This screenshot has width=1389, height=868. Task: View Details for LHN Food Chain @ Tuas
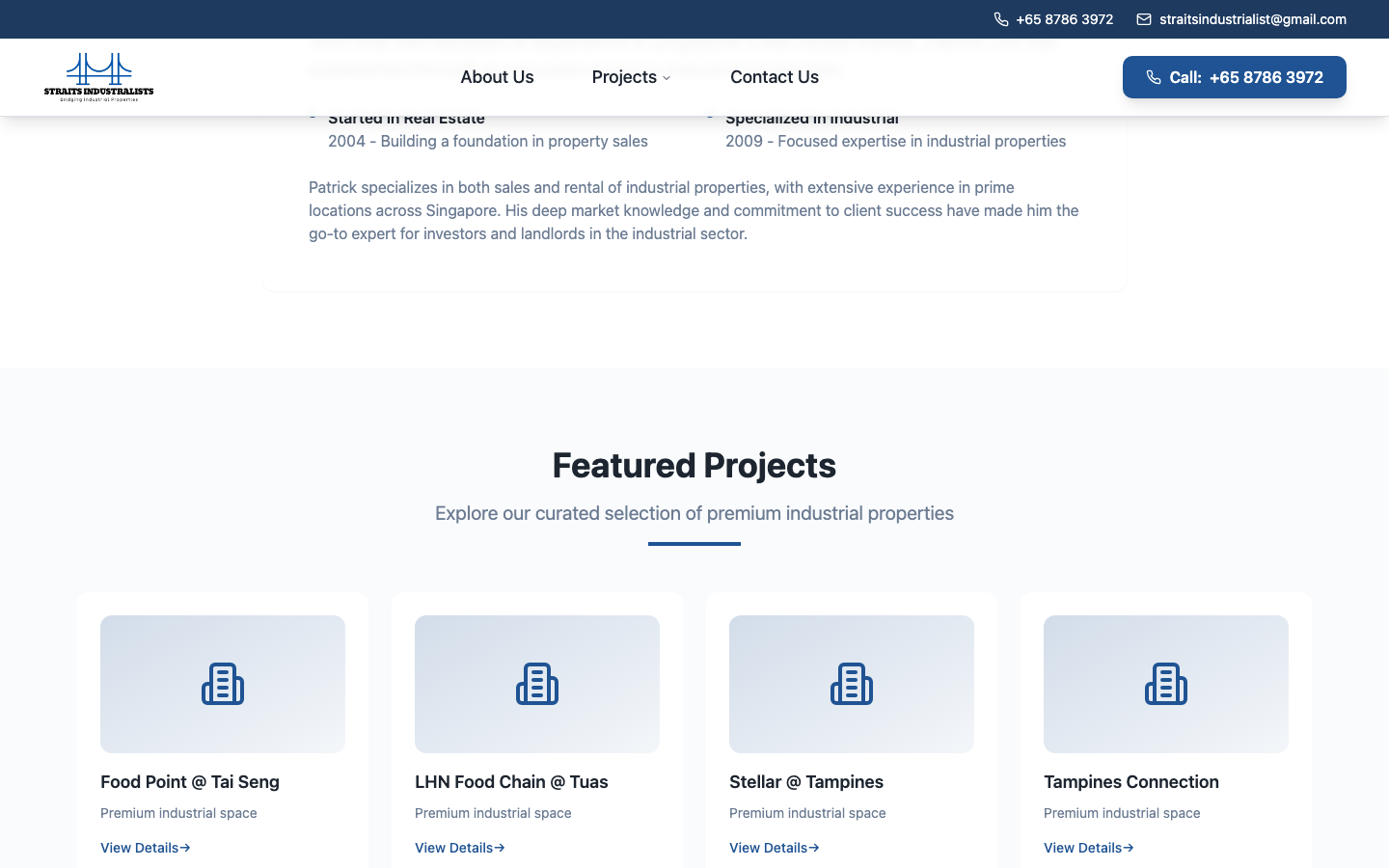point(460,848)
